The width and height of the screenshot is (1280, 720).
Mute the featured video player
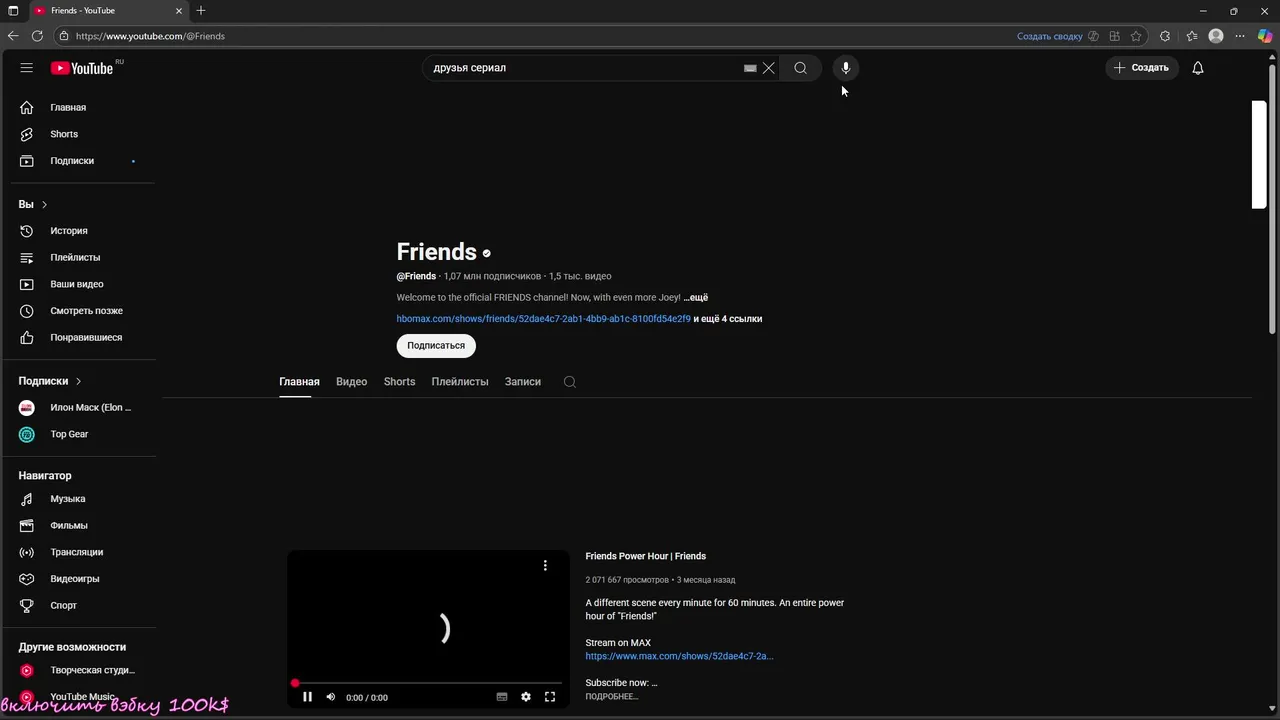pos(331,697)
